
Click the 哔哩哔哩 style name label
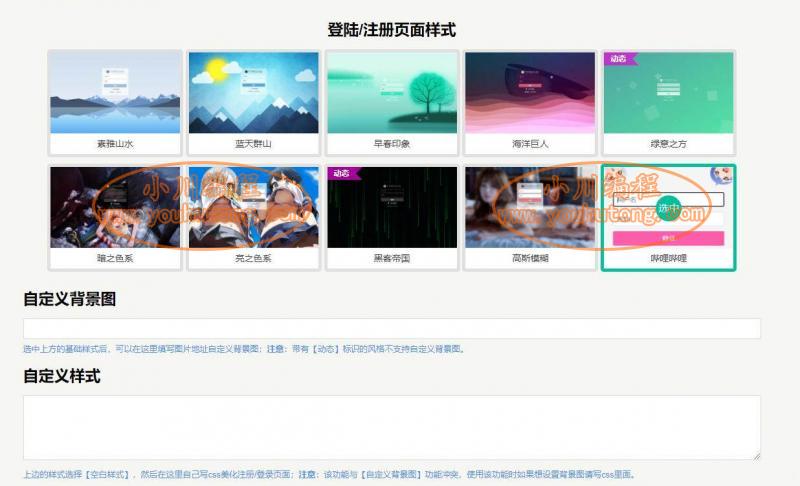coord(668,258)
